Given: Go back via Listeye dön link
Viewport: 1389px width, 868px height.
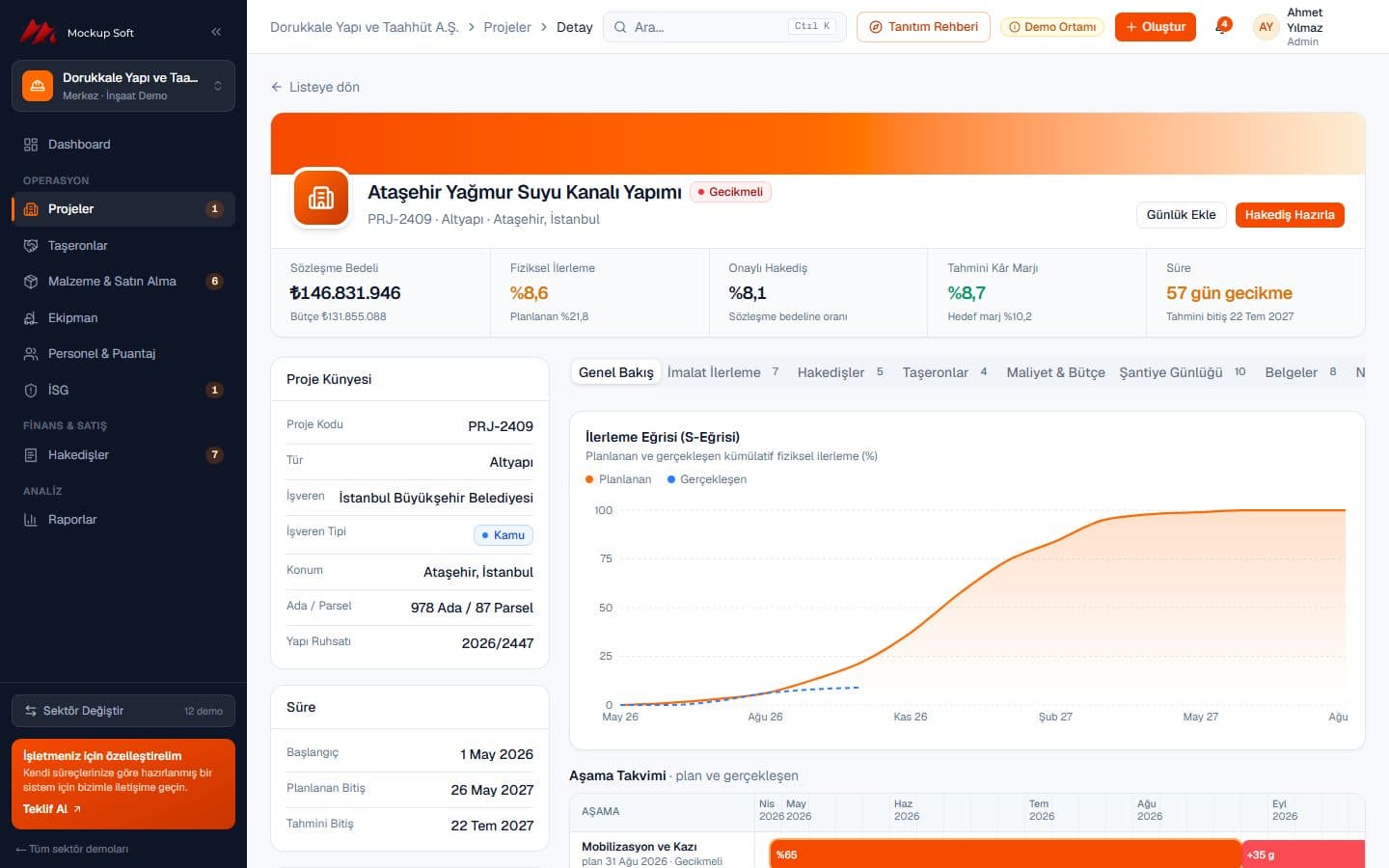Looking at the screenshot, I should [x=315, y=87].
